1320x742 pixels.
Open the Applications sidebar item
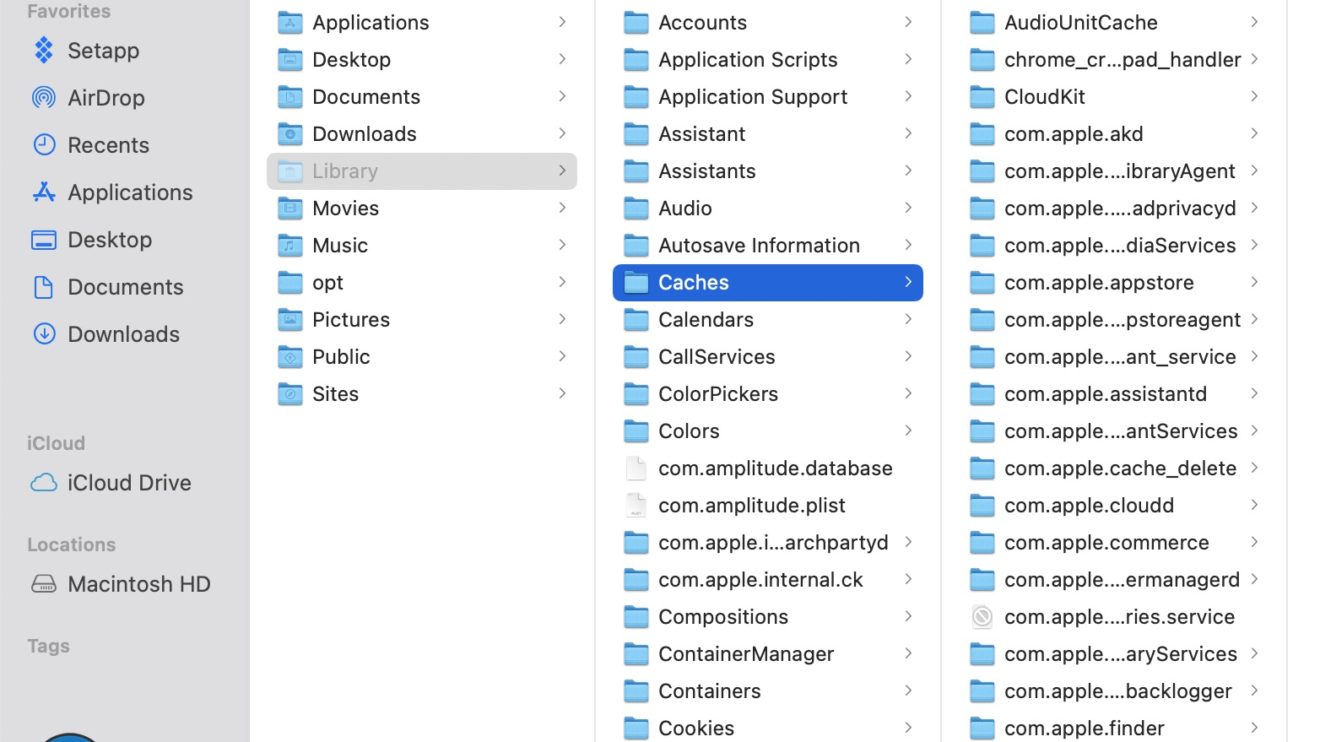(129, 192)
